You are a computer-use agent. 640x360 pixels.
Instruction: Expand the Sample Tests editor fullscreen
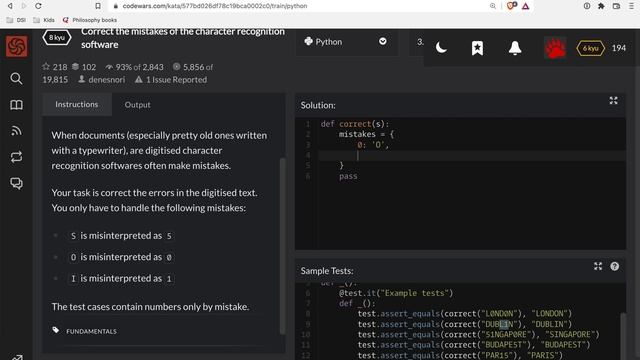click(598, 267)
